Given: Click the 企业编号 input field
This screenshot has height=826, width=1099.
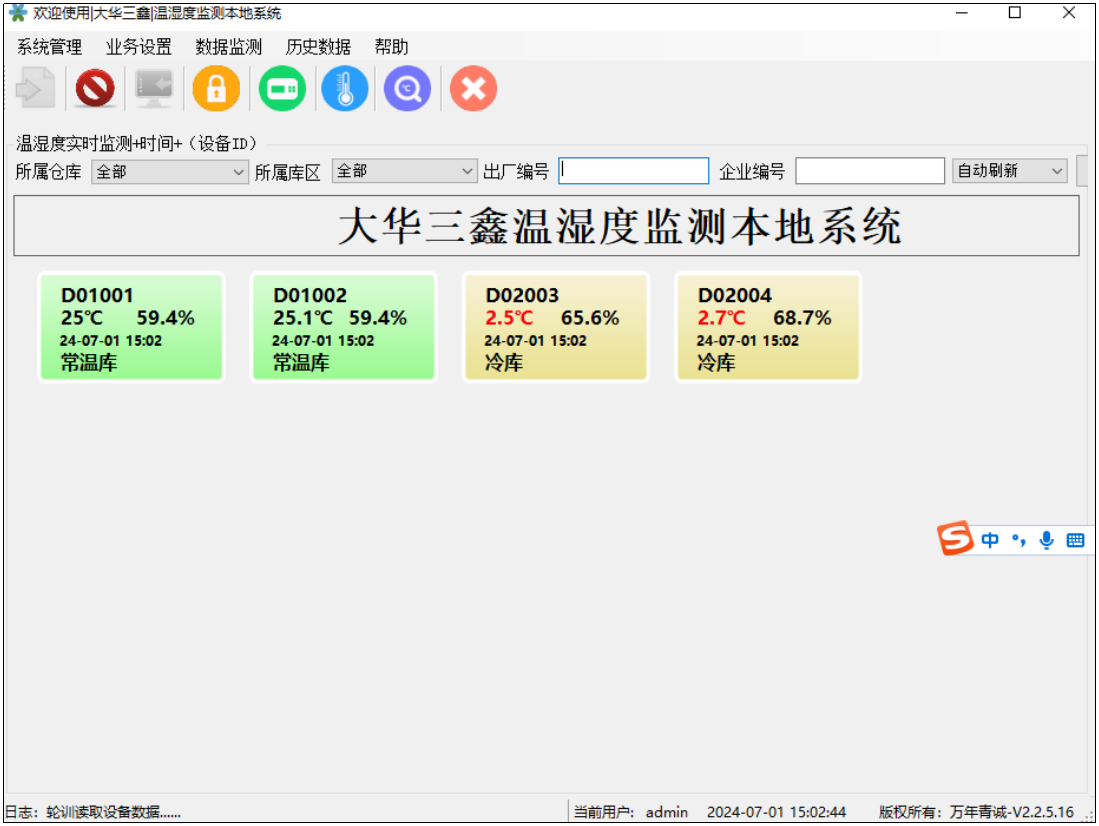Looking at the screenshot, I should (x=869, y=172).
